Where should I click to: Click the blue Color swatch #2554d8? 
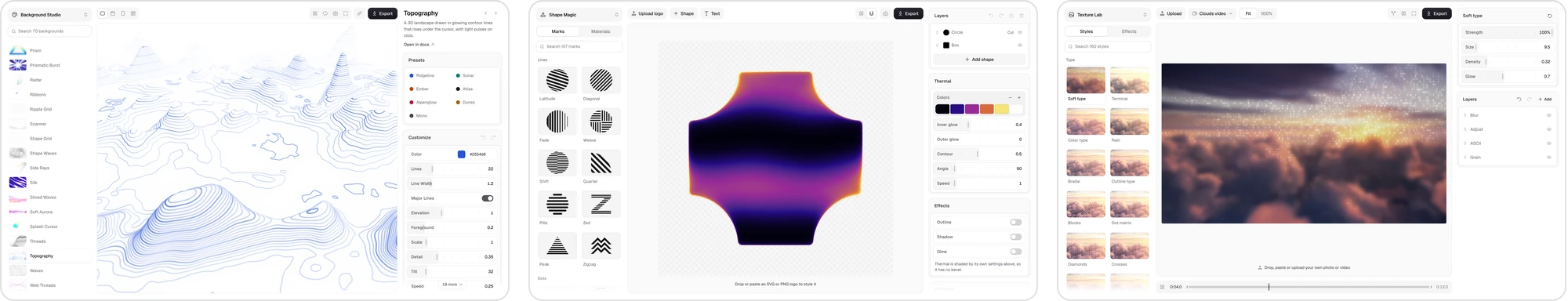461,154
